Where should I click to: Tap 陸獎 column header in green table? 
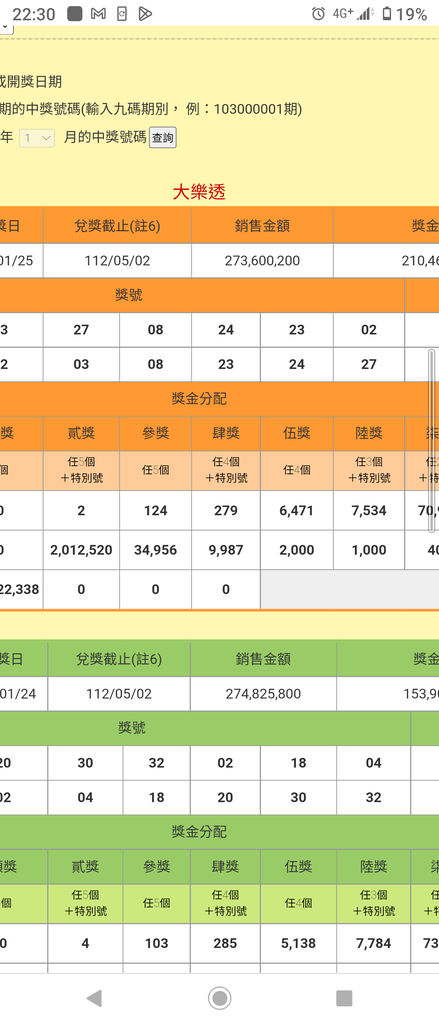coord(374,867)
